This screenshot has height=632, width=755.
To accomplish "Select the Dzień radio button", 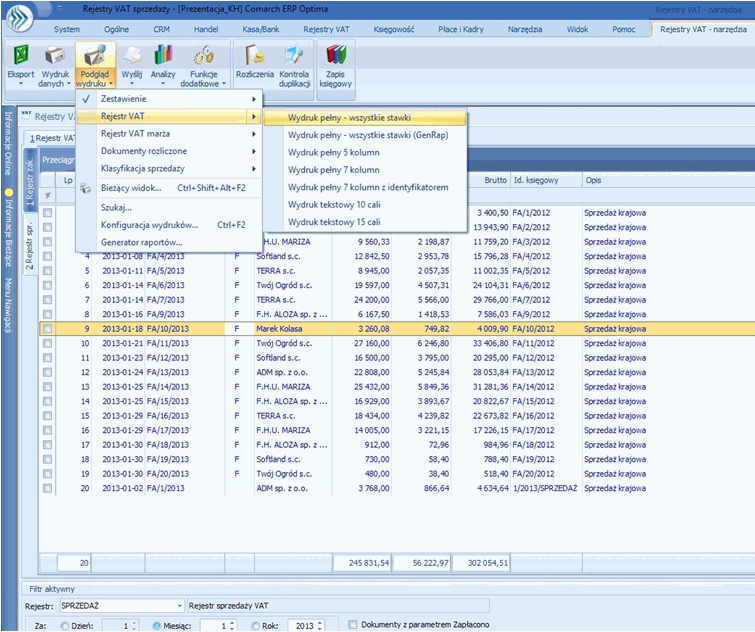I will (x=65, y=626).
